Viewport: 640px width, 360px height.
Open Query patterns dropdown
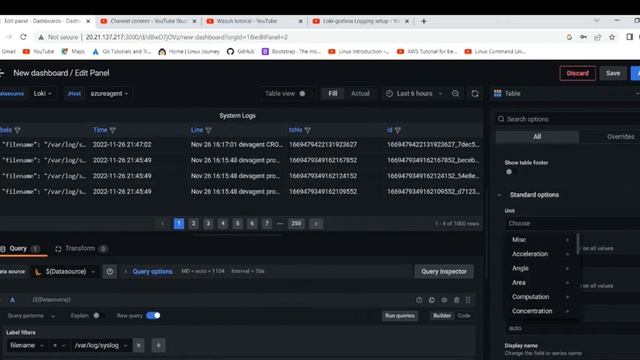coord(31,316)
